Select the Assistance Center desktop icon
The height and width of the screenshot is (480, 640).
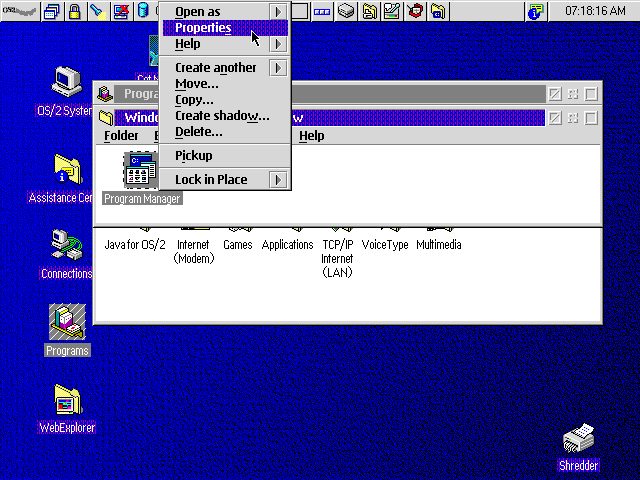pyautogui.click(x=68, y=170)
